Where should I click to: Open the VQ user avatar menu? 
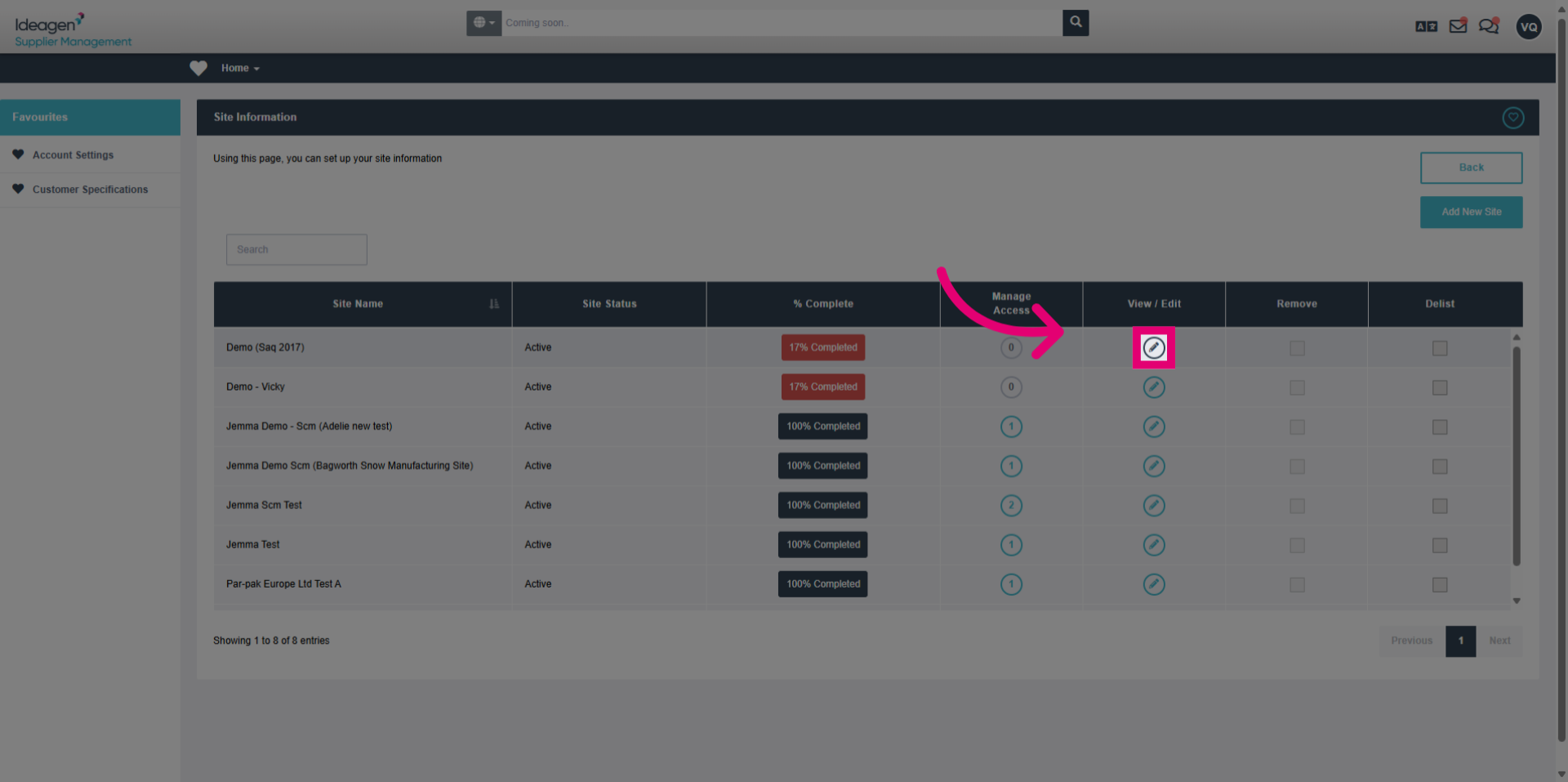pos(1529,27)
